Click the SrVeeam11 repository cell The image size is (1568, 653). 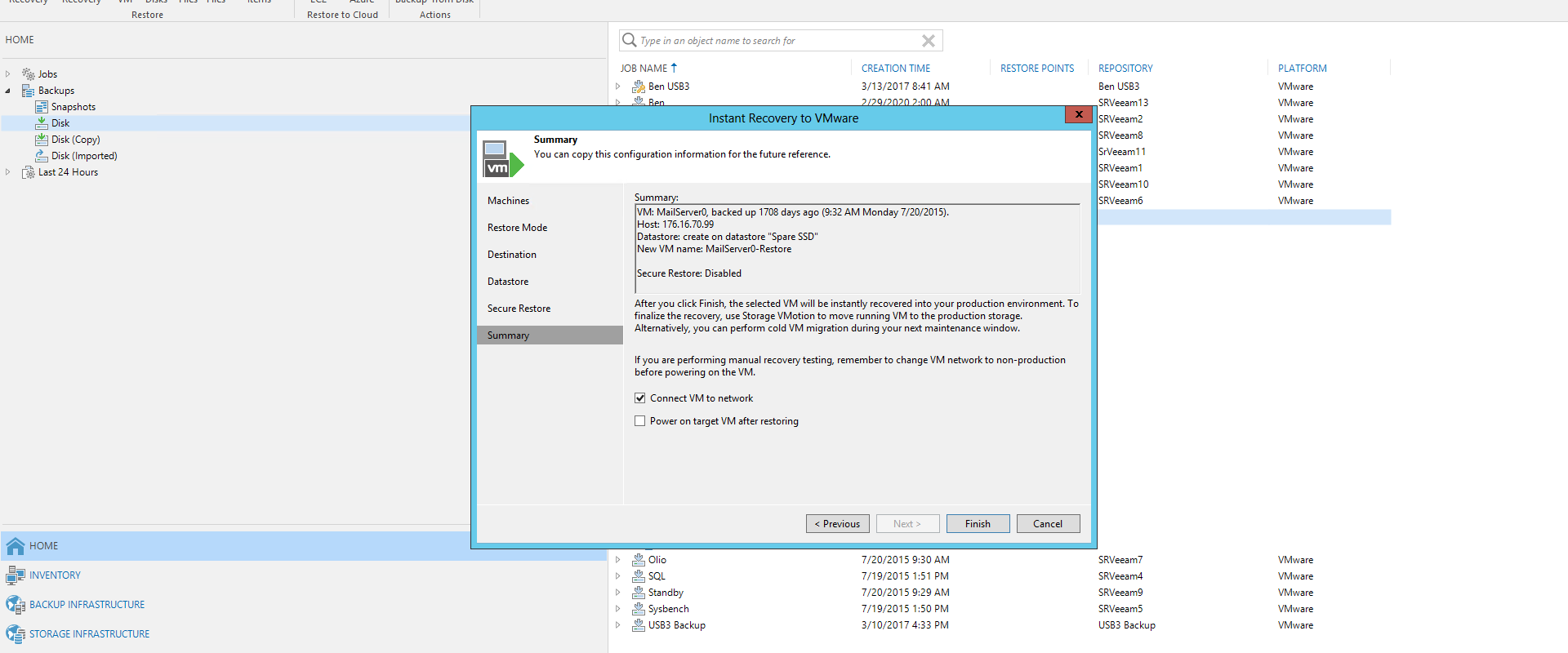(1122, 152)
